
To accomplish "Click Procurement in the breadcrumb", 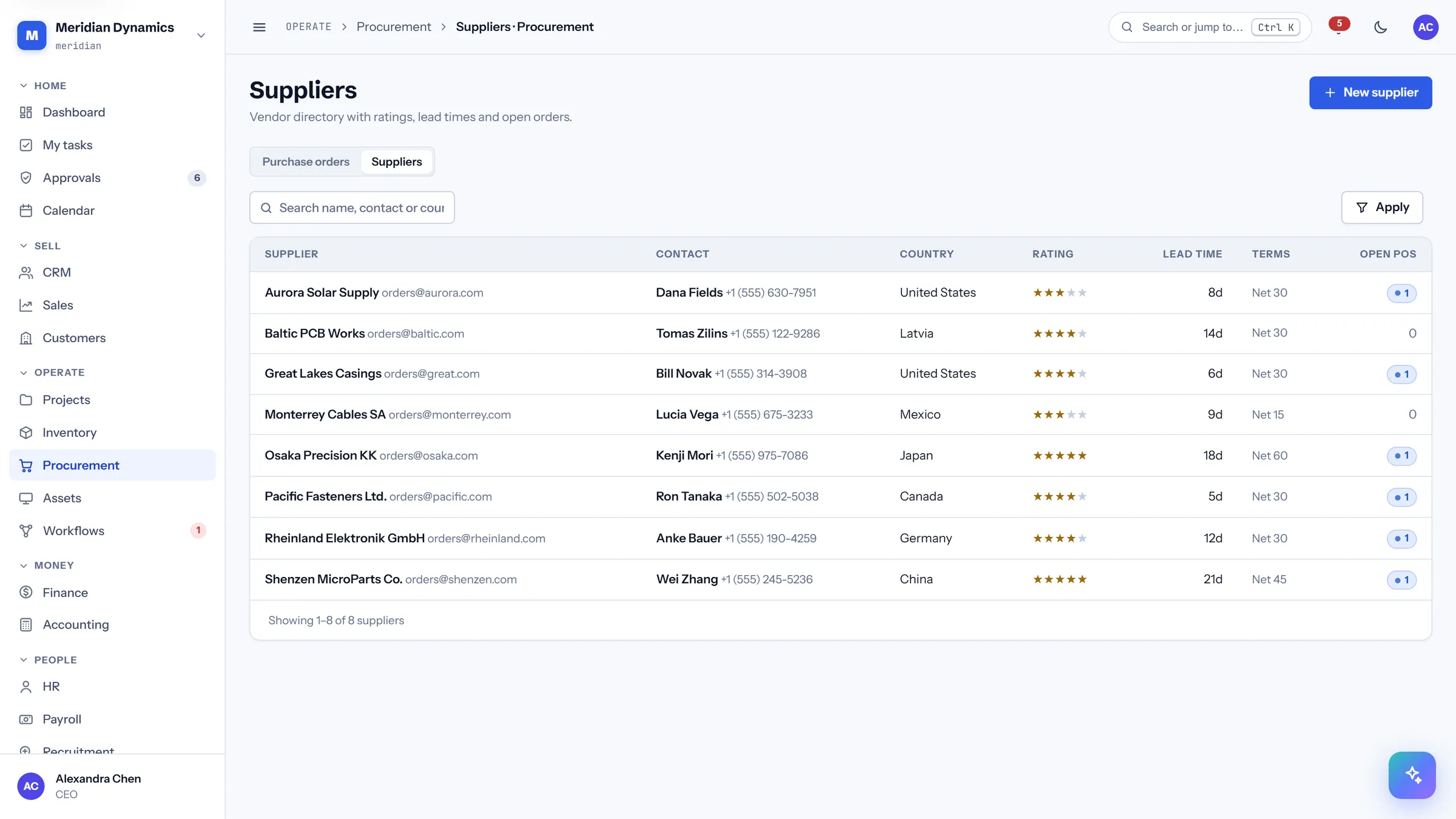I will 394,27.
